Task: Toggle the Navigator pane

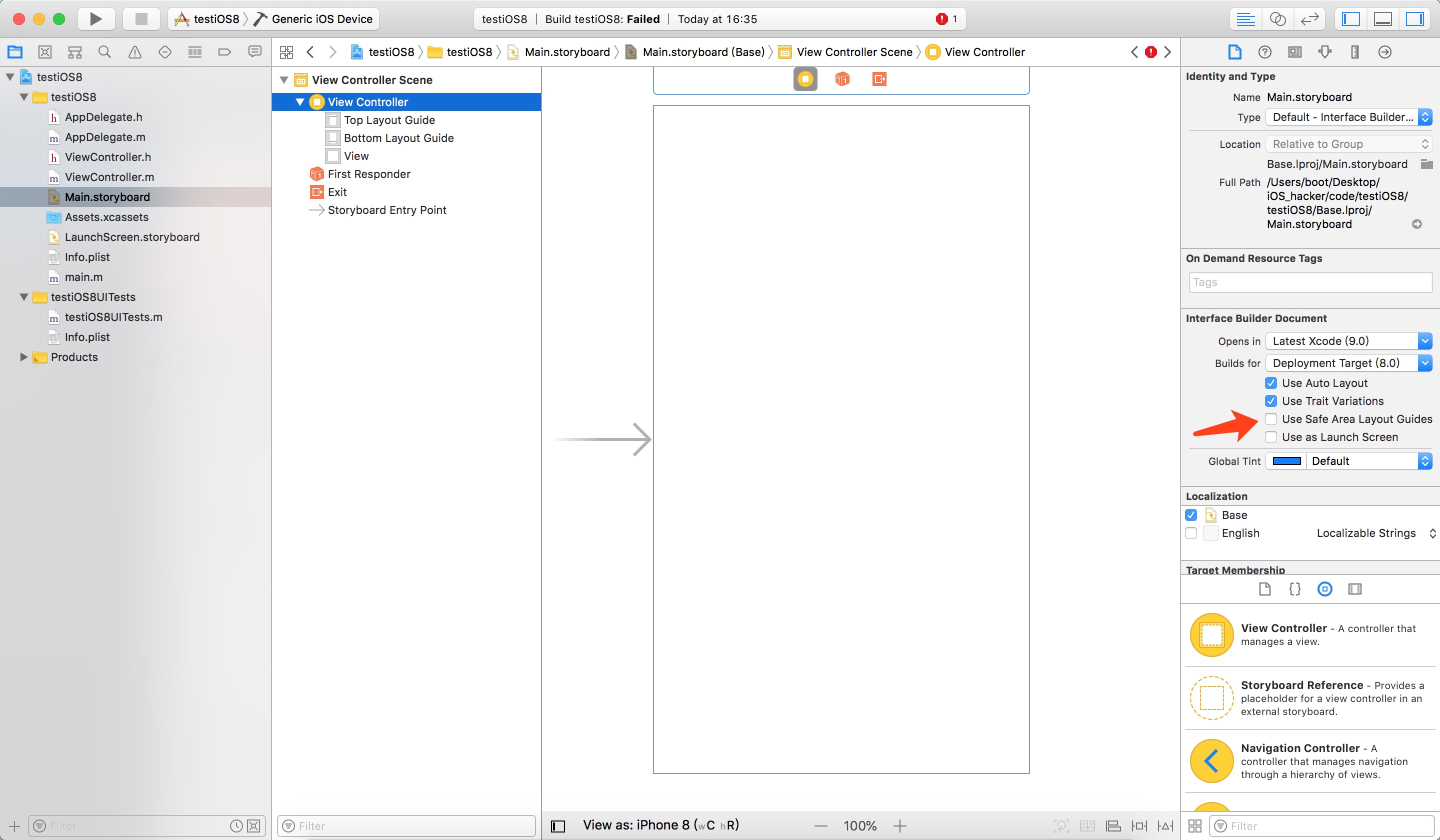Action: [1350, 19]
